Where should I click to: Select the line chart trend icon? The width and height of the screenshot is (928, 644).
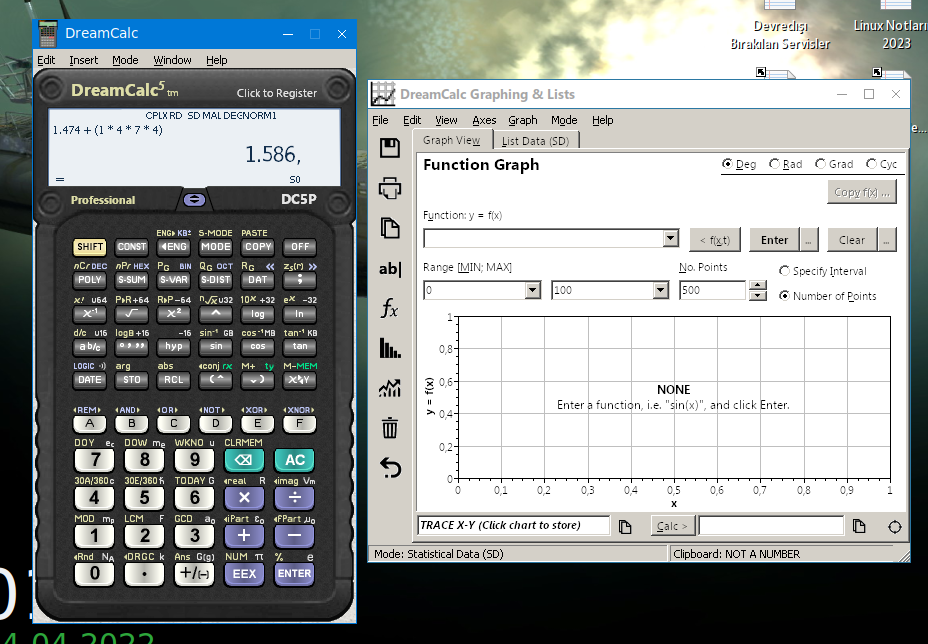[x=390, y=388]
